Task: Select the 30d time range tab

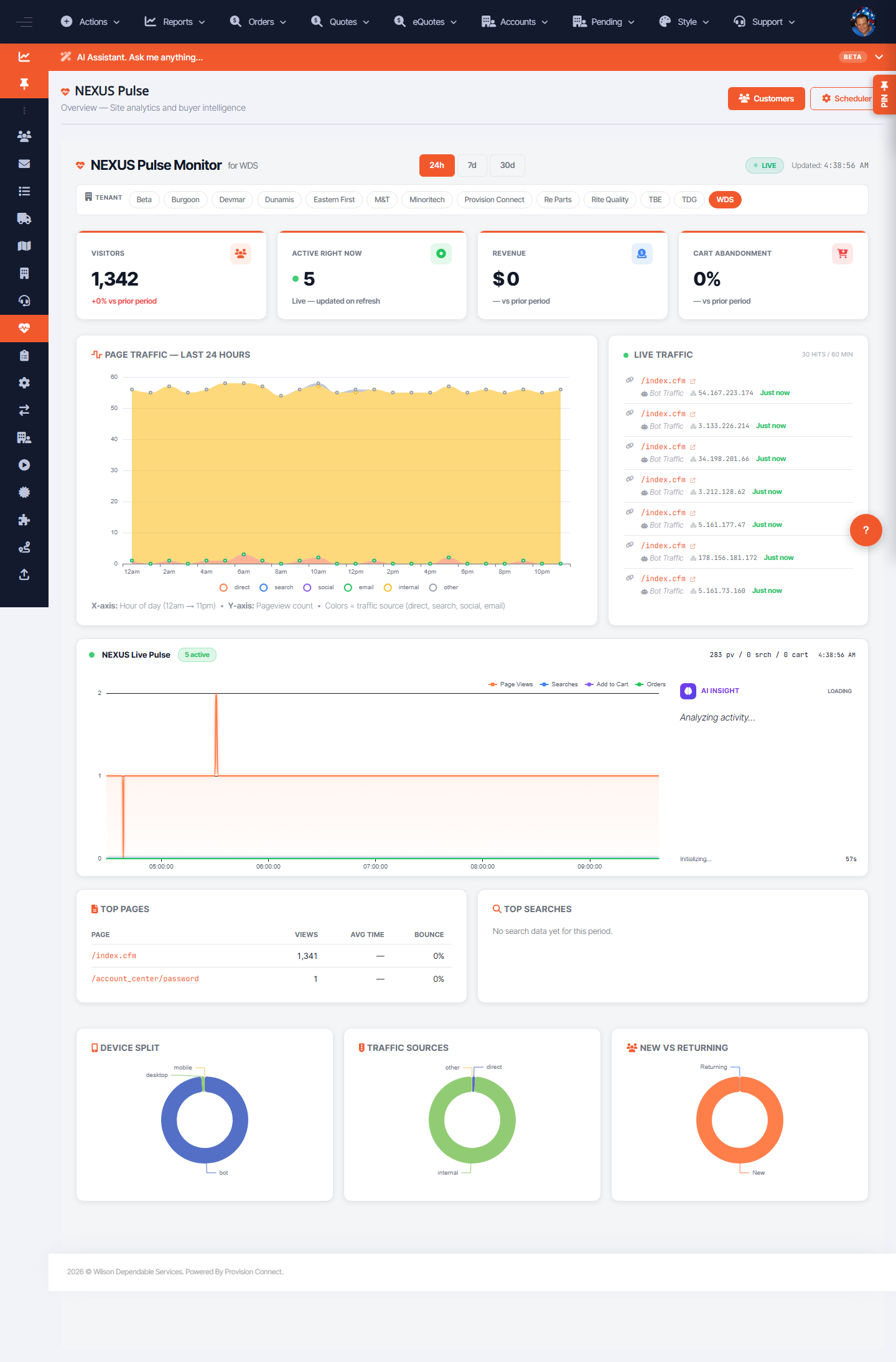Action: tap(508, 166)
